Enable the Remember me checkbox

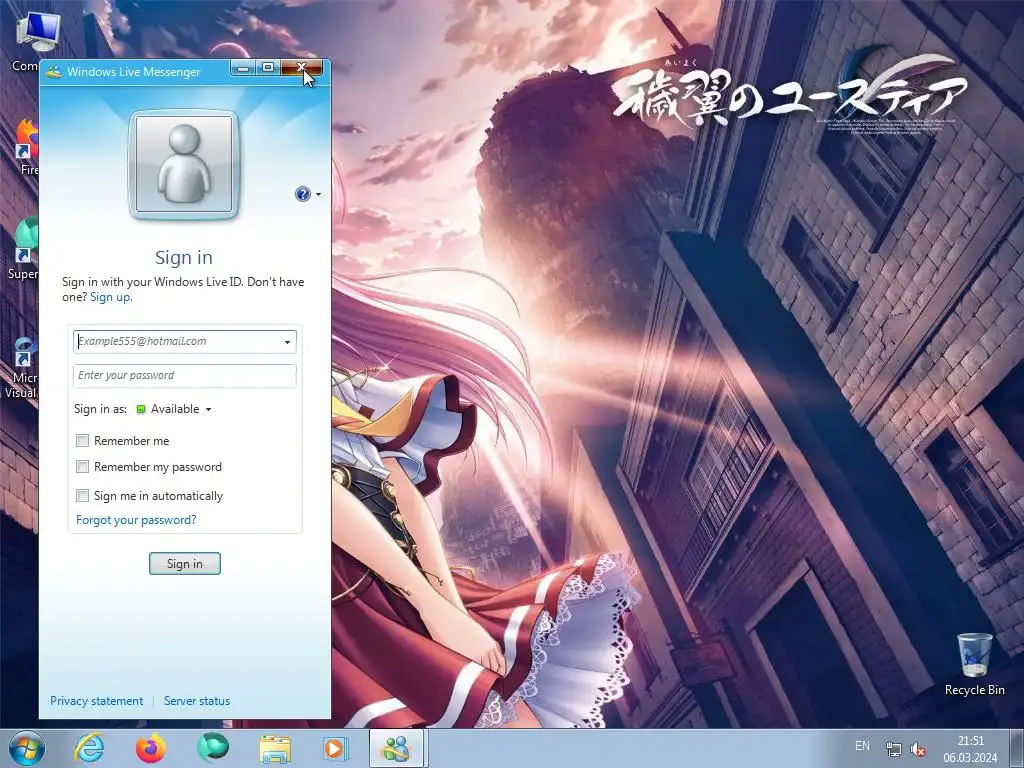point(82,441)
